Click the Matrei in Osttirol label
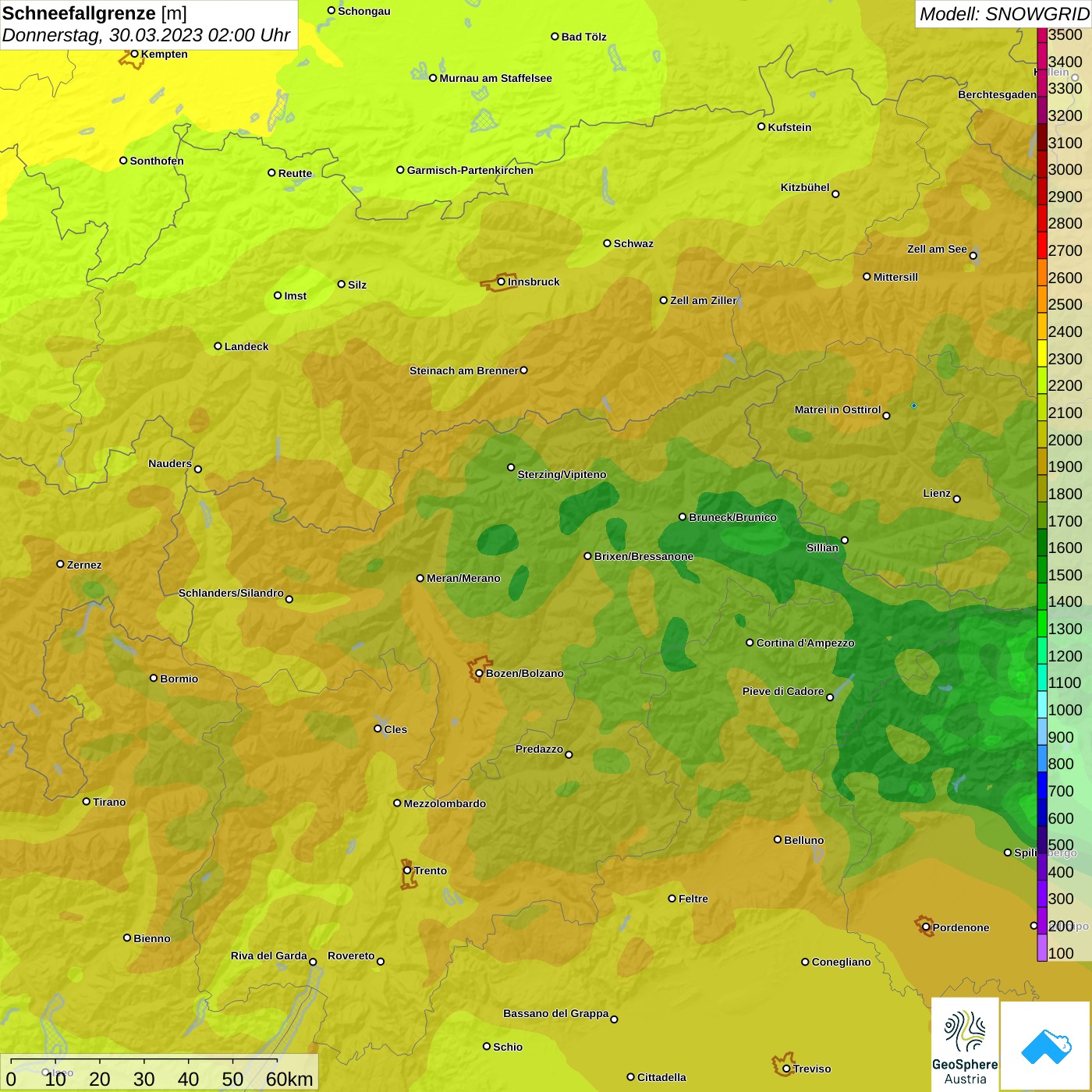 (x=838, y=409)
